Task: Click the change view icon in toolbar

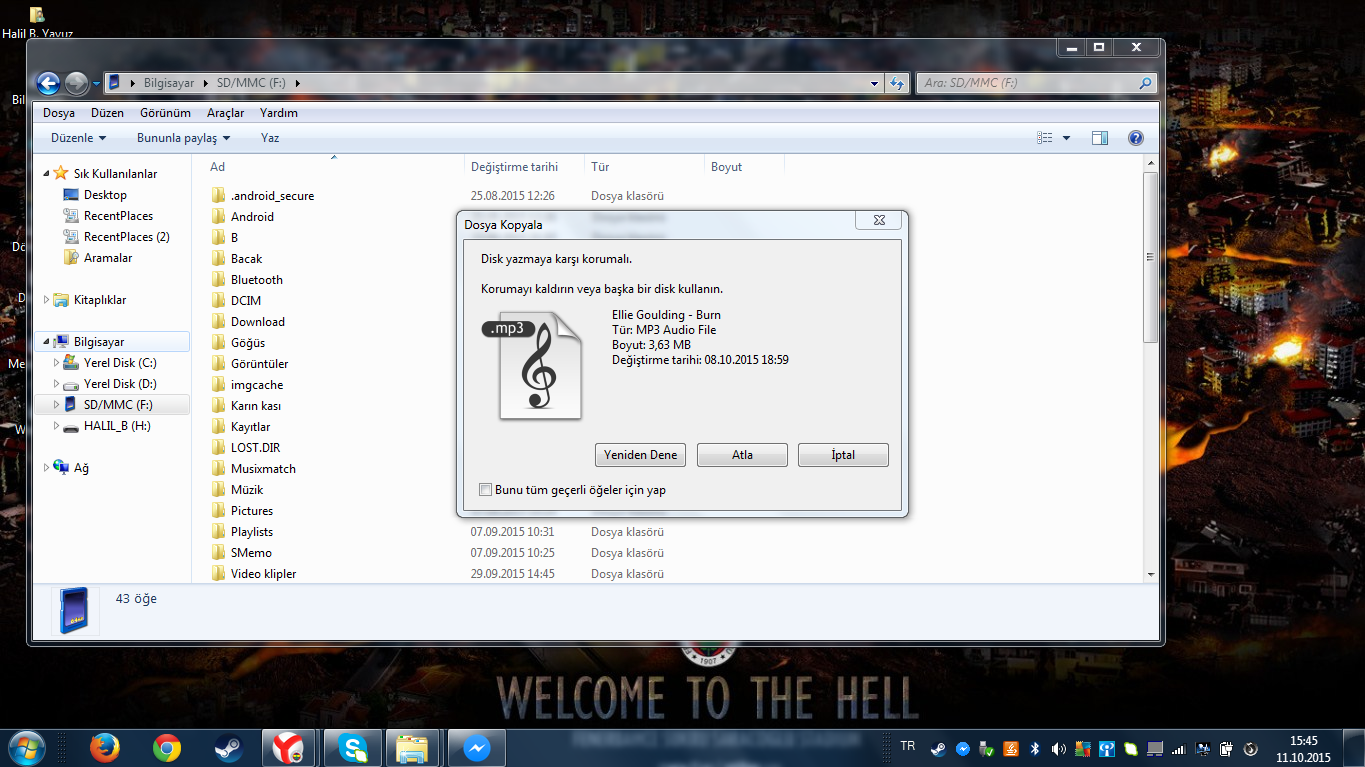Action: 1045,138
